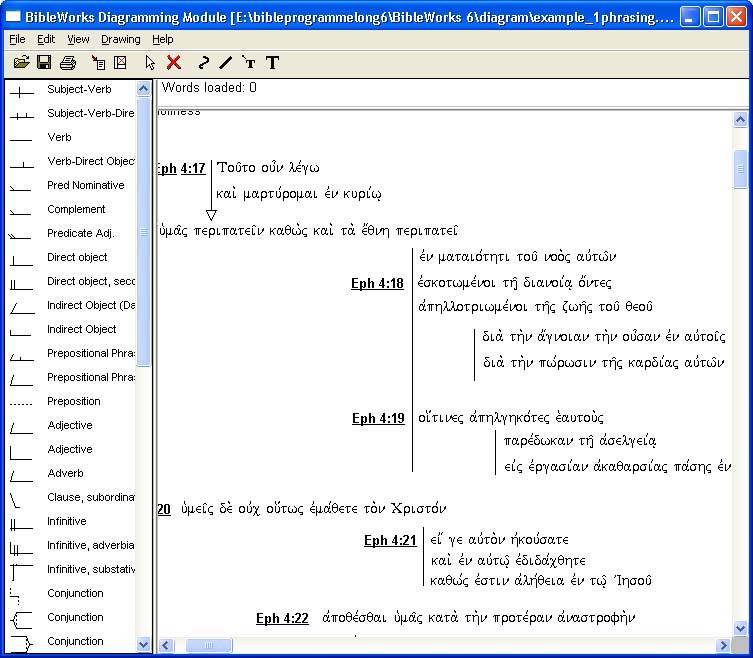Viewport: 753px width, 658px height.
Task: Open the View menu
Action: coord(78,39)
